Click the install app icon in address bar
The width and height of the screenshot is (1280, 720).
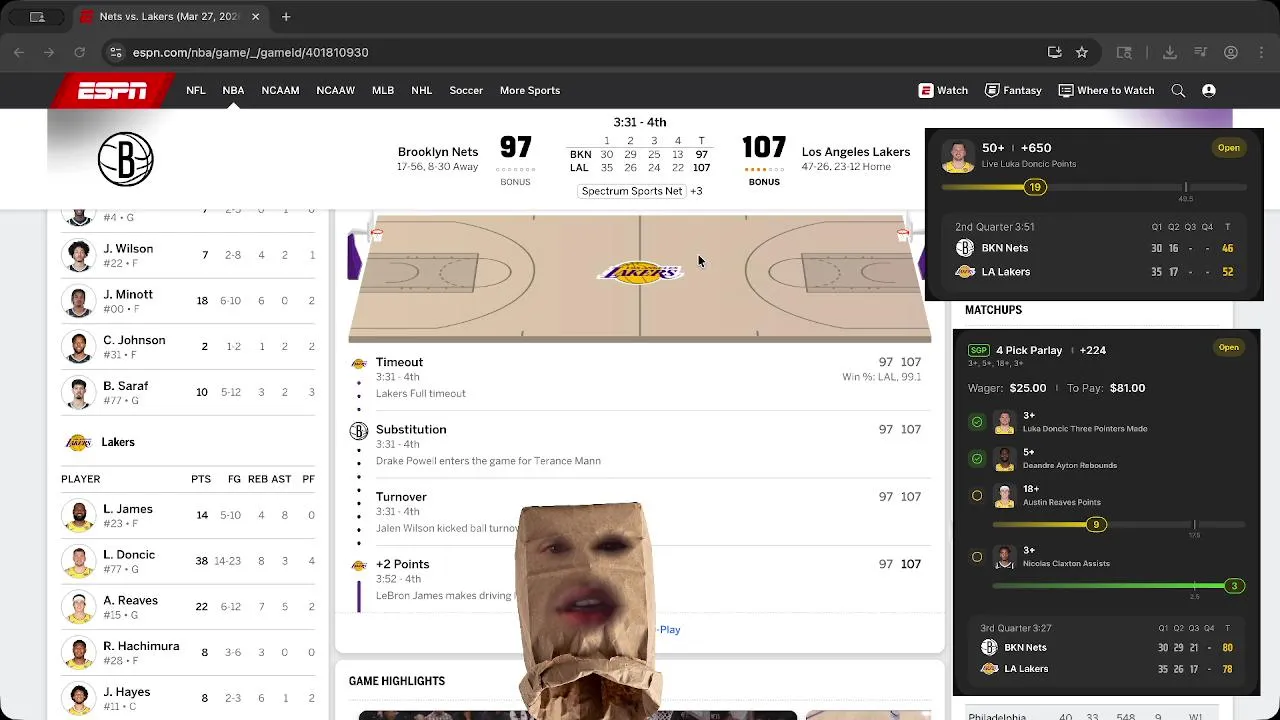pyautogui.click(x=1054, y=52)
